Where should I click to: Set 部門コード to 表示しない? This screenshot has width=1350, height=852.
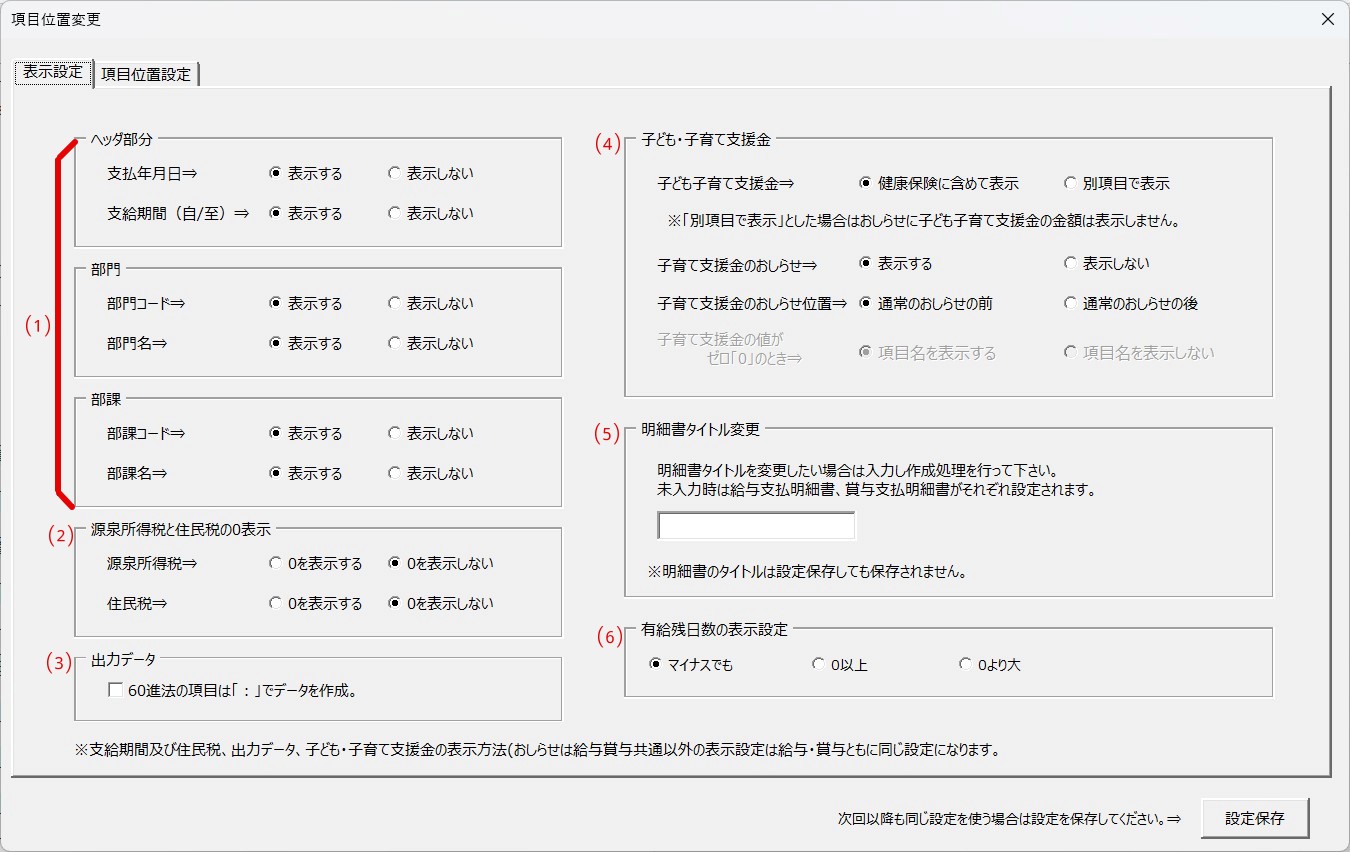[431, 303]
